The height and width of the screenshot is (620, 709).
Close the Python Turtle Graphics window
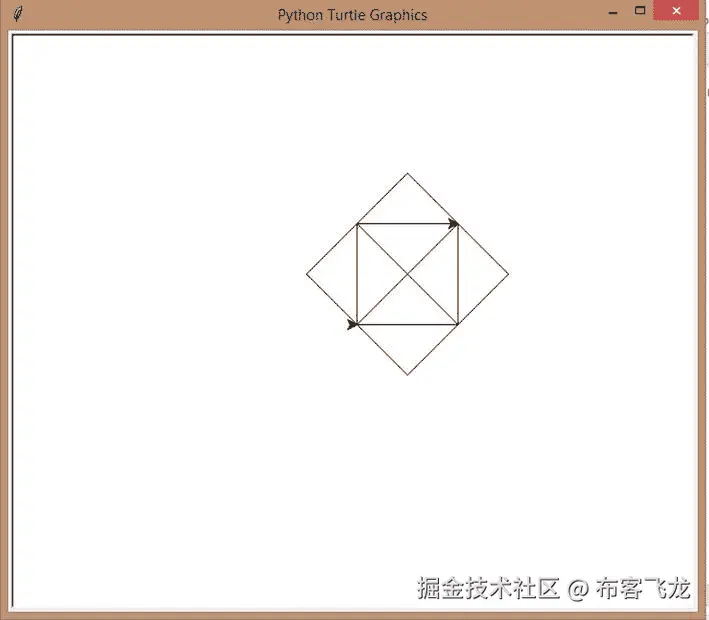pos(676,10)
